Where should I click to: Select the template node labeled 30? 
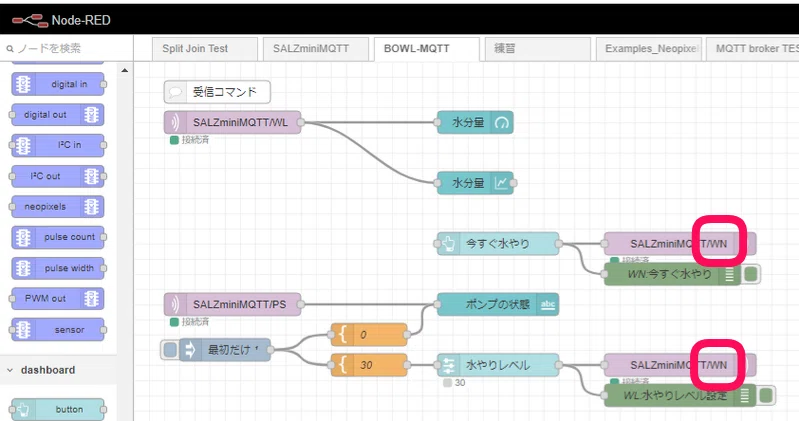pyautogui.click(x=369, y=365)
